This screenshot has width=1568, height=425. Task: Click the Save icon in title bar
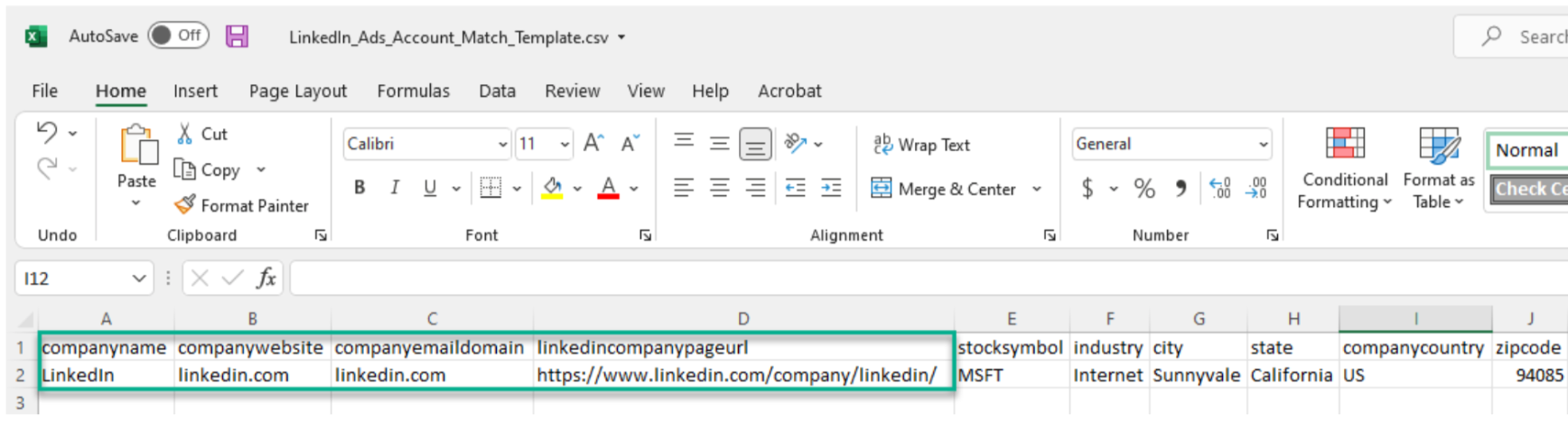coord(237,36)
